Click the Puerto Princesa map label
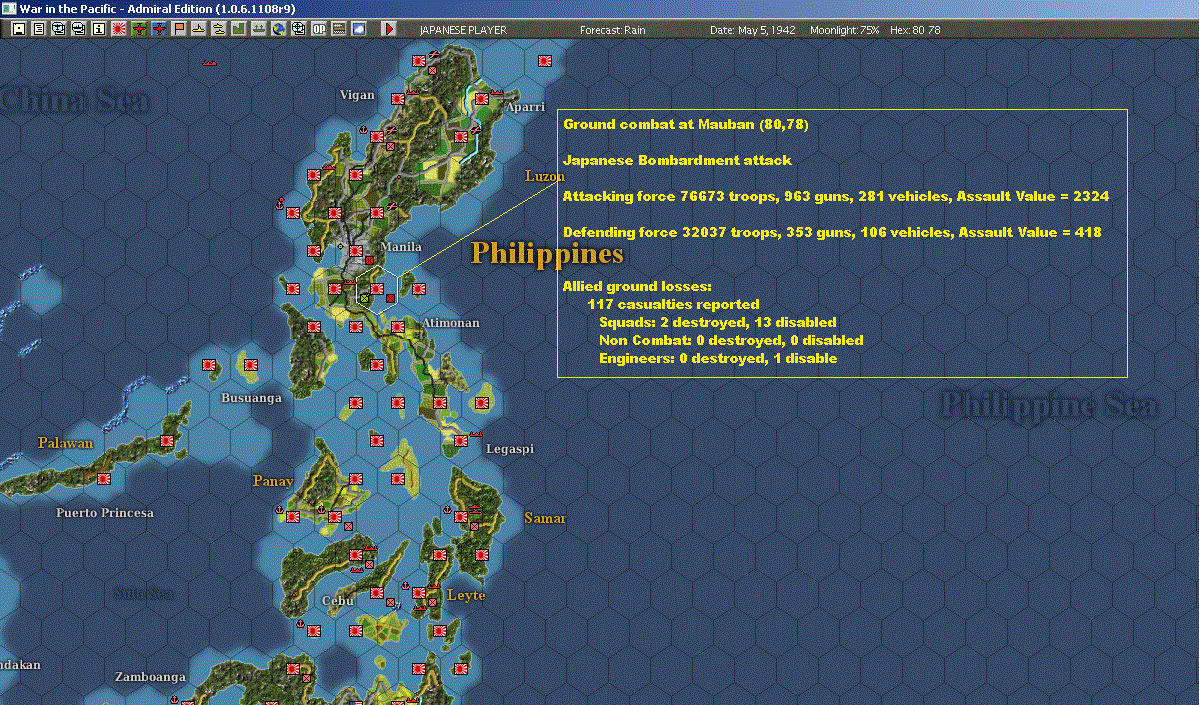This screenshot has height=705, width=1199. (x=105, y=512)
